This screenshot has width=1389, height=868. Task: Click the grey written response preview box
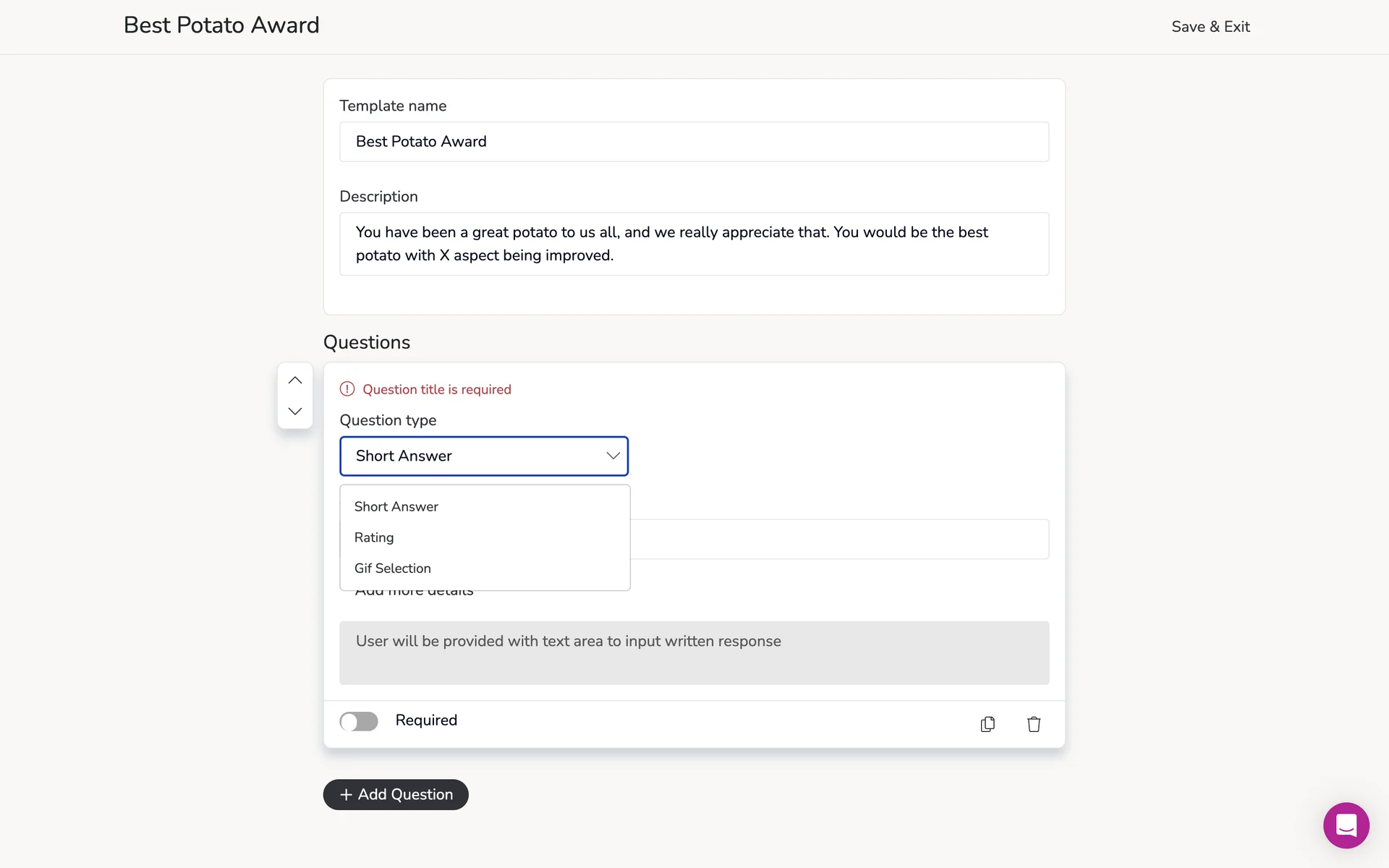pyautogui.click(x=694, y=652)
